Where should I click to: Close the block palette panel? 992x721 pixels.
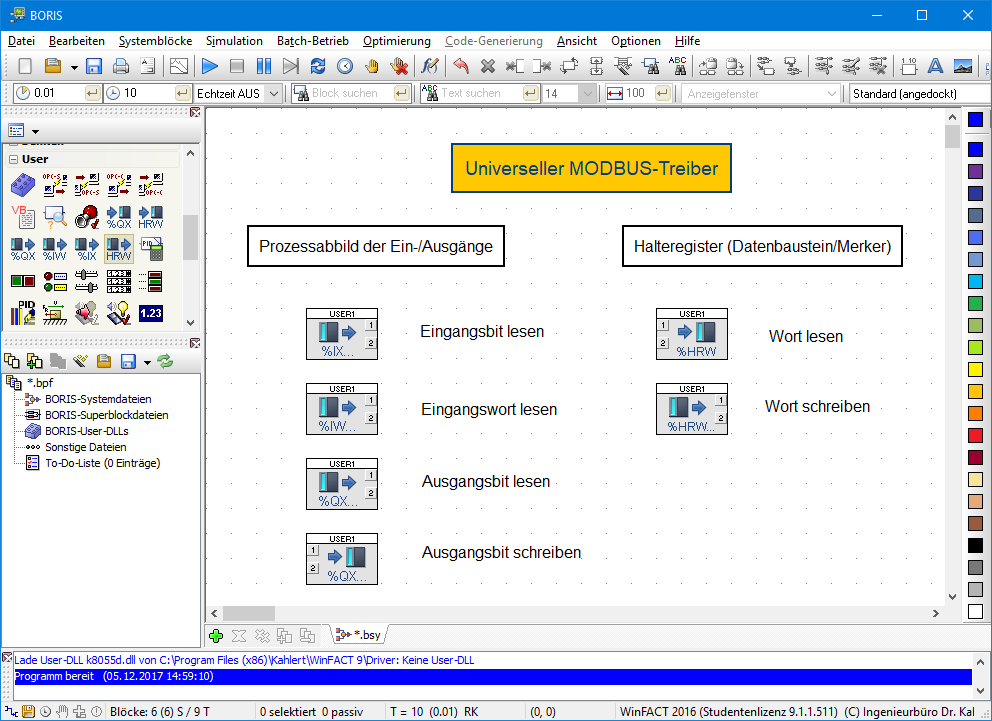[x=195, y=112]
